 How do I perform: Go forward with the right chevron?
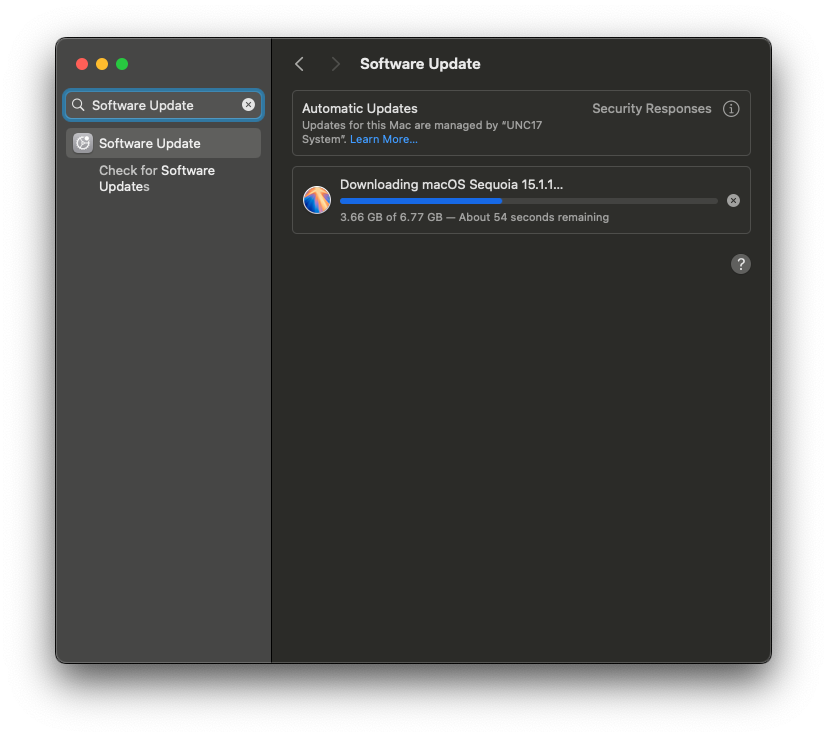335,64
